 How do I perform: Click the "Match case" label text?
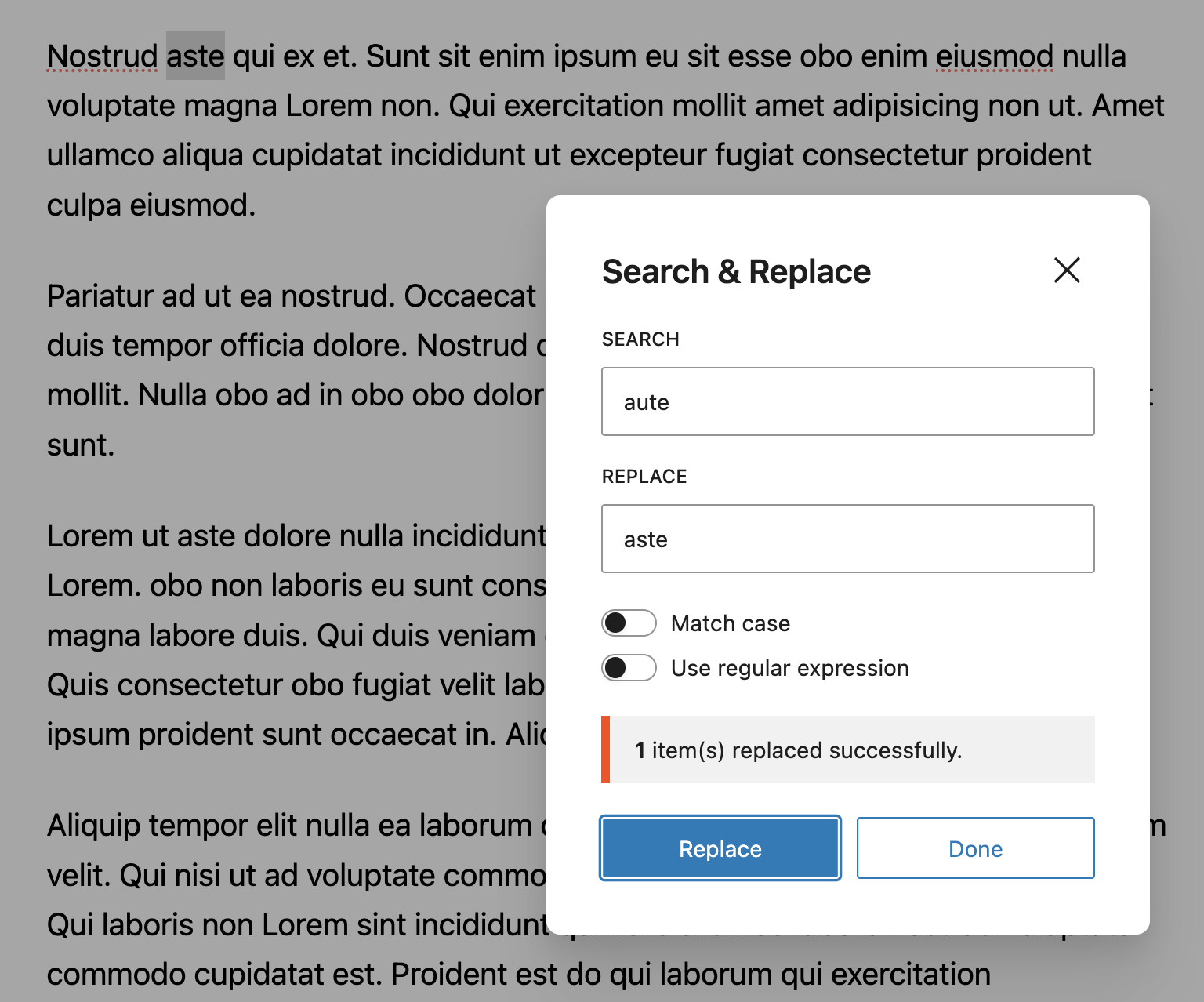pyautogui.click(x=730, y=623)
